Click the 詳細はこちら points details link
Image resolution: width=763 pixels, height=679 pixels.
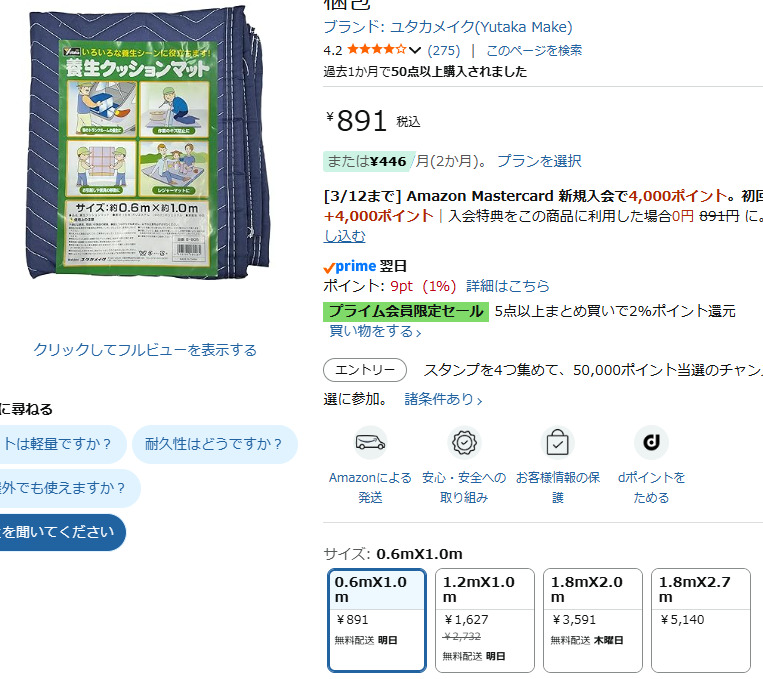(508, 286)
